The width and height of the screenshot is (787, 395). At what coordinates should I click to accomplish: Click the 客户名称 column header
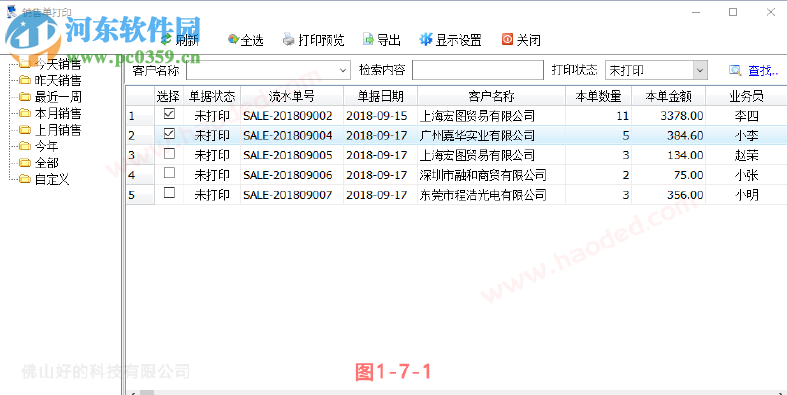491,96
